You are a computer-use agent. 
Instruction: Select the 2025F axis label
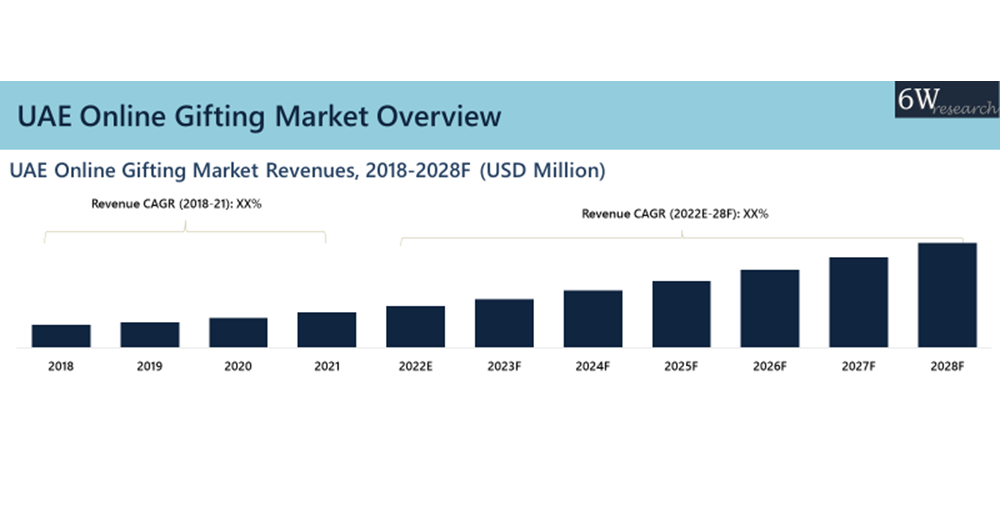tap(681, 366)
